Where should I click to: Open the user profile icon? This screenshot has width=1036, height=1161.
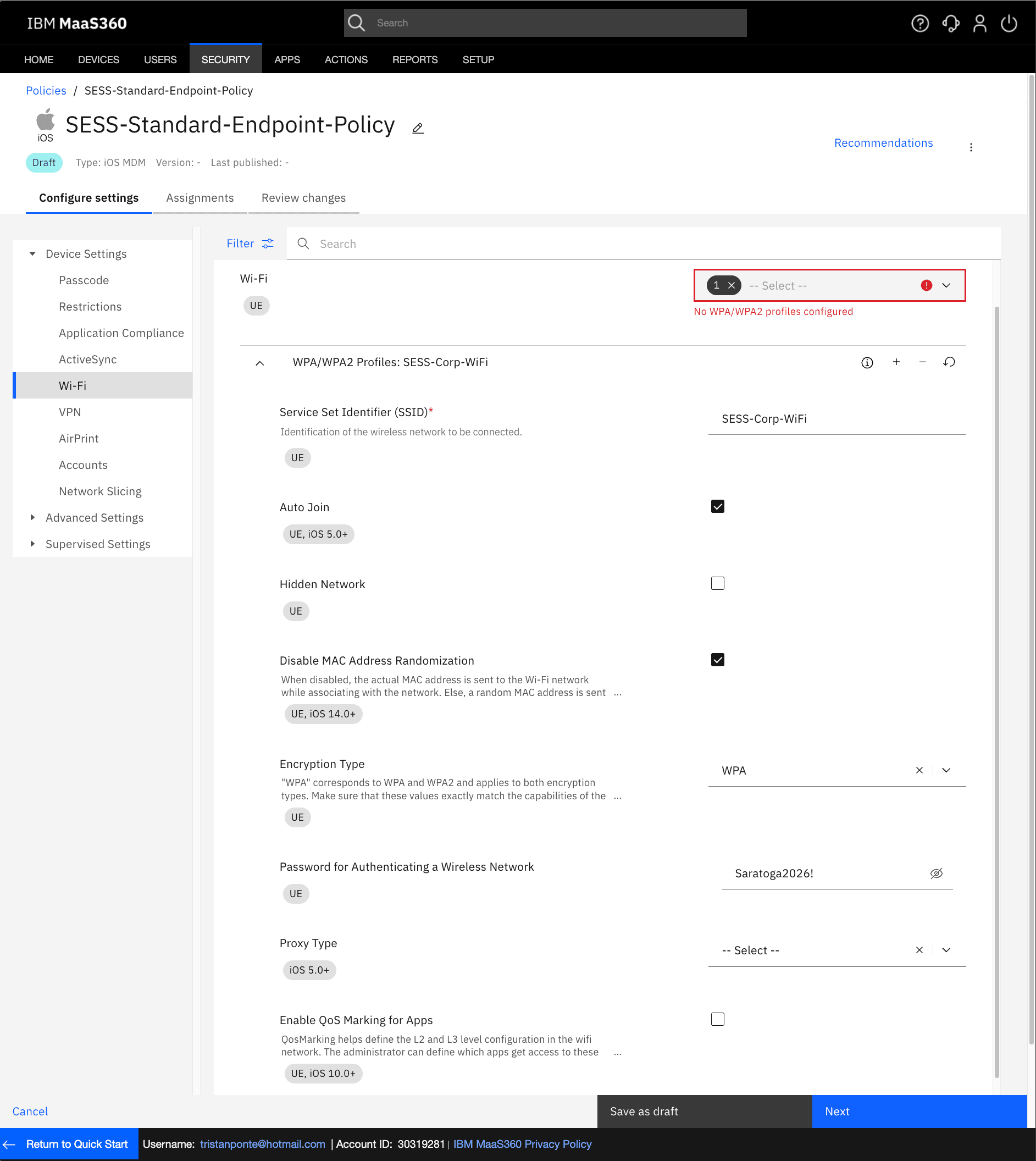(x=979, y=23)
